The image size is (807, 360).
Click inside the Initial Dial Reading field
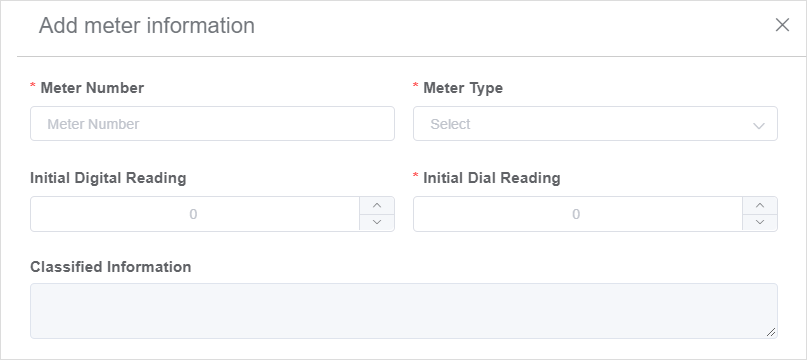click(577, 214)
